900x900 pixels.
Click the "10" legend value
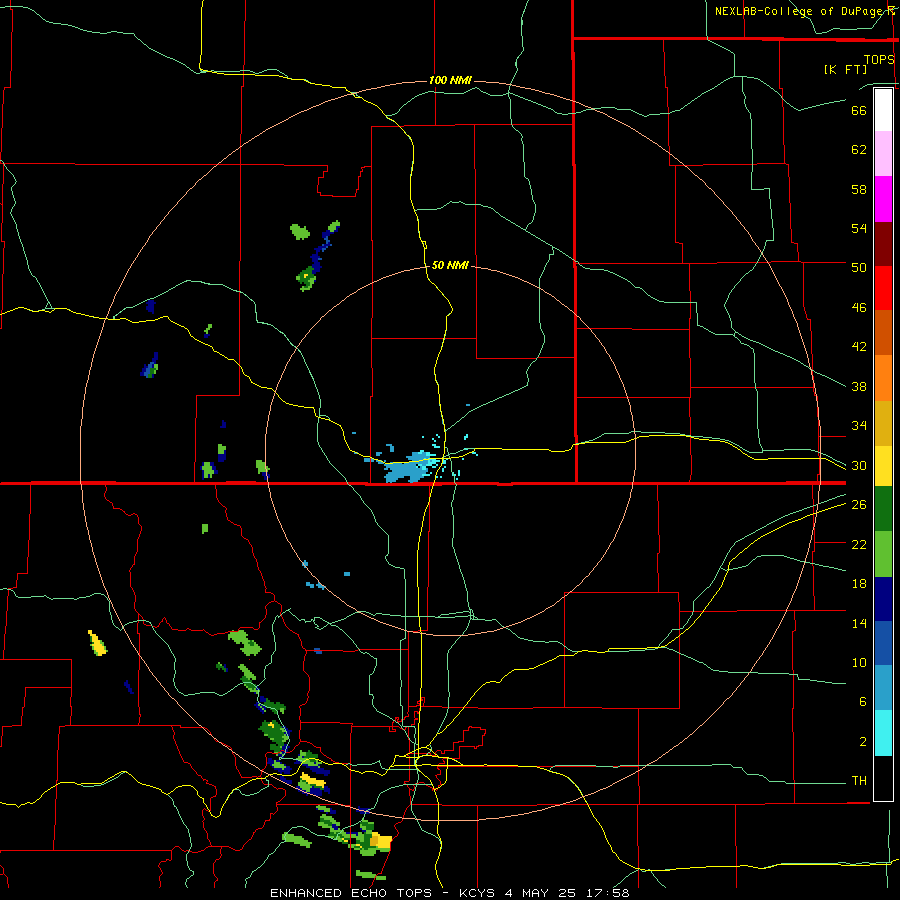(859, 662)
